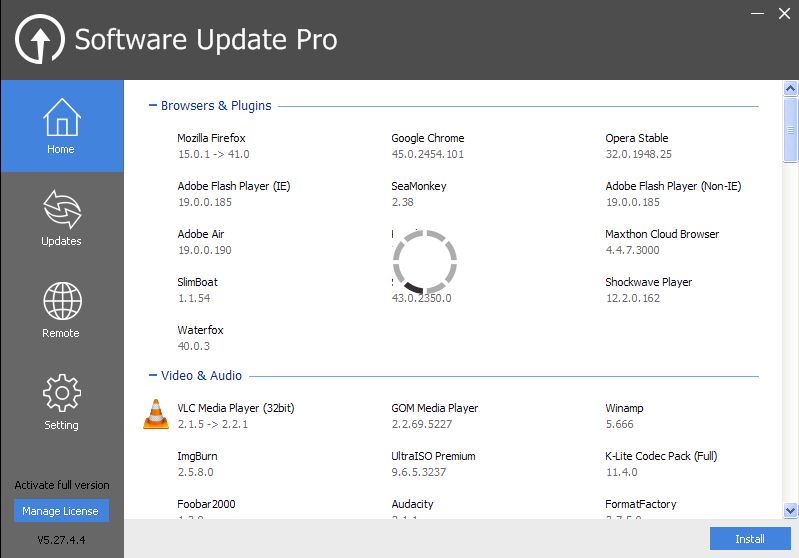This screenshot has height=558, width=799.
Task: Click Opera version 32.0.1948.25
Action: [638, 154]
